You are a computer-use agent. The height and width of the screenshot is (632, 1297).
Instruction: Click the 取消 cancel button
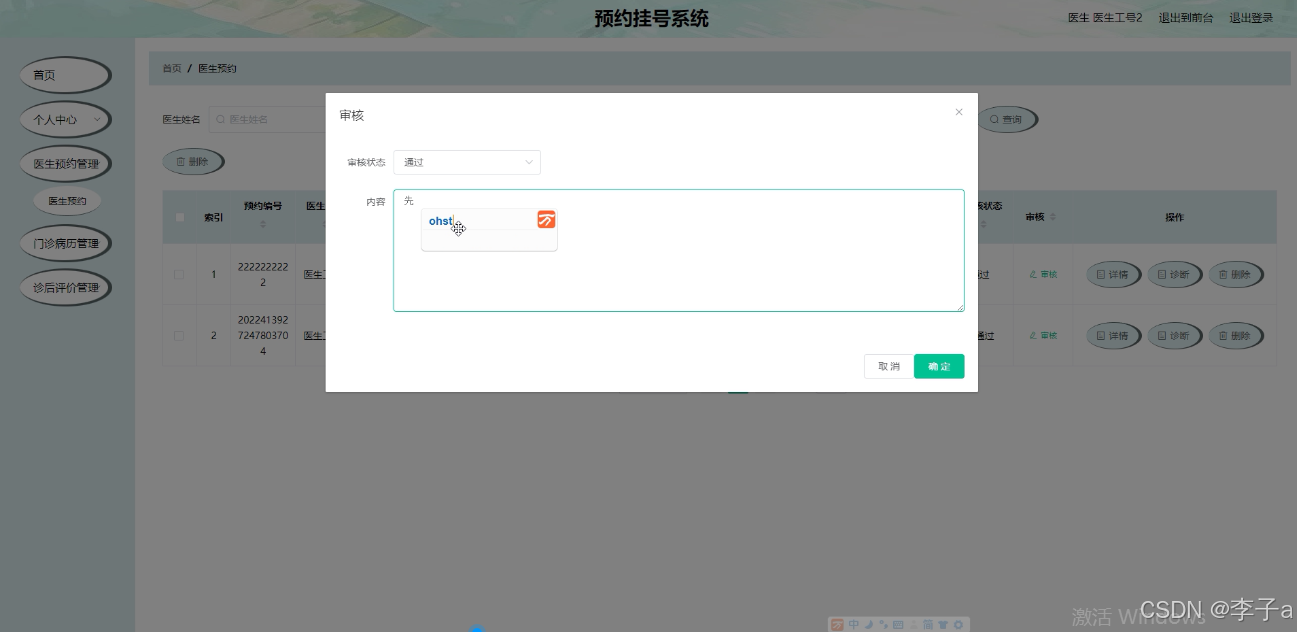coord(888,366)
